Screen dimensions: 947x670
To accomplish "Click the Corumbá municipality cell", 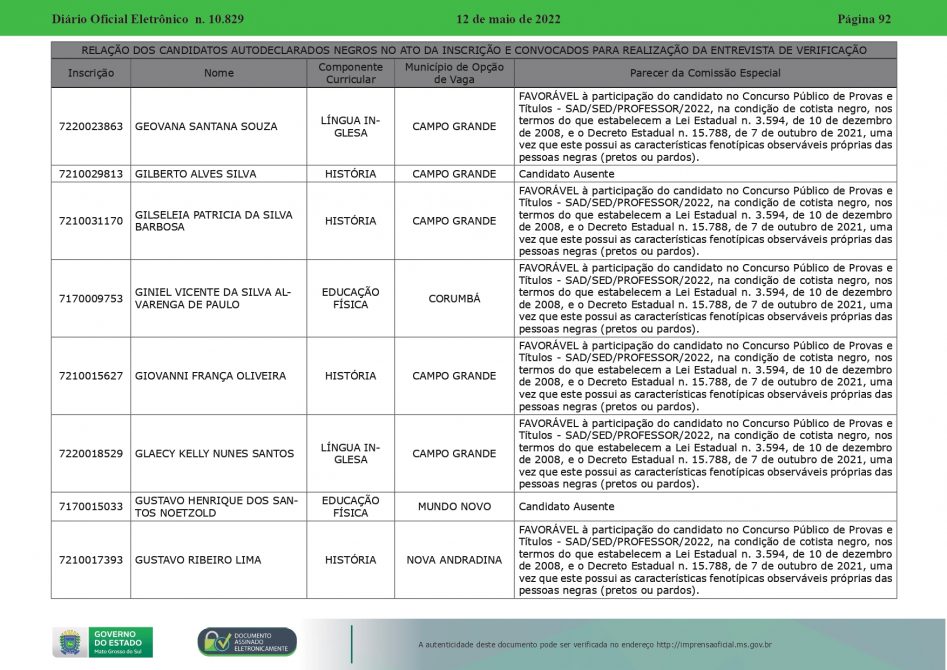I will 454,298.
